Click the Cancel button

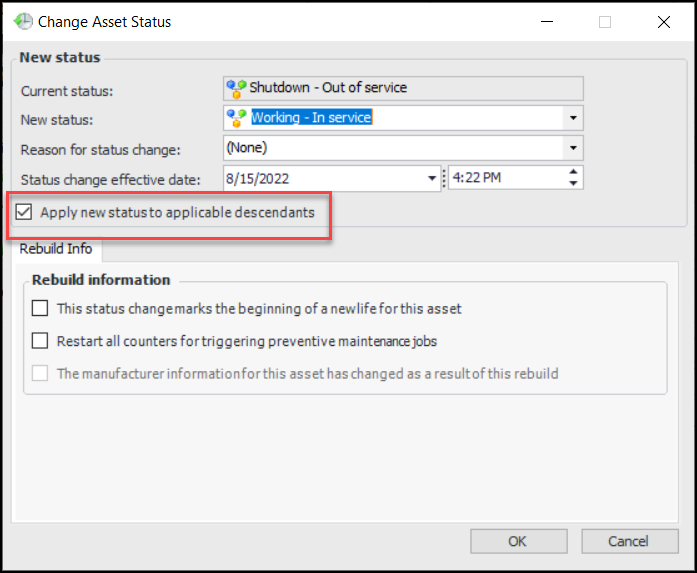coord(628,541)
